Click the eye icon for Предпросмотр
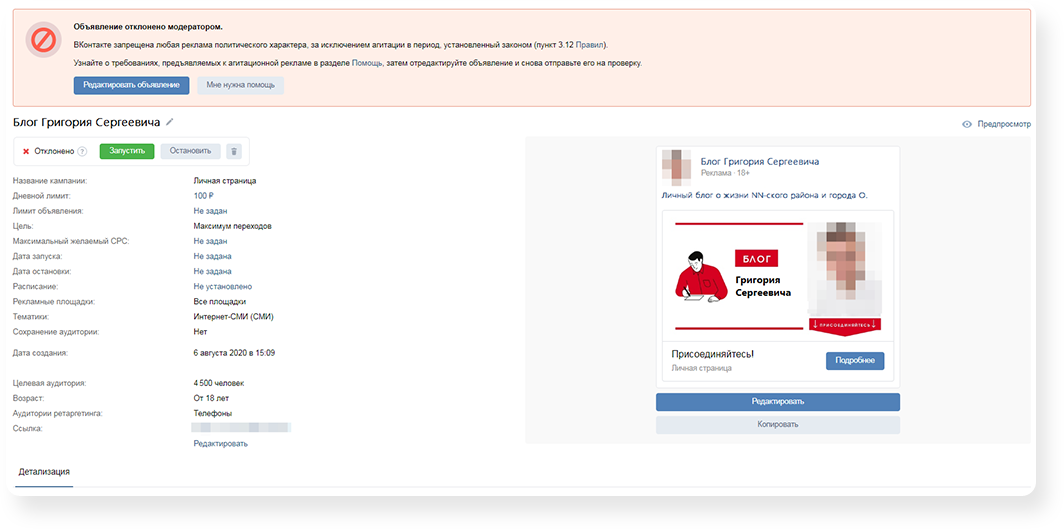Viewport: 1064px width, 529px height. coord(966,125)
